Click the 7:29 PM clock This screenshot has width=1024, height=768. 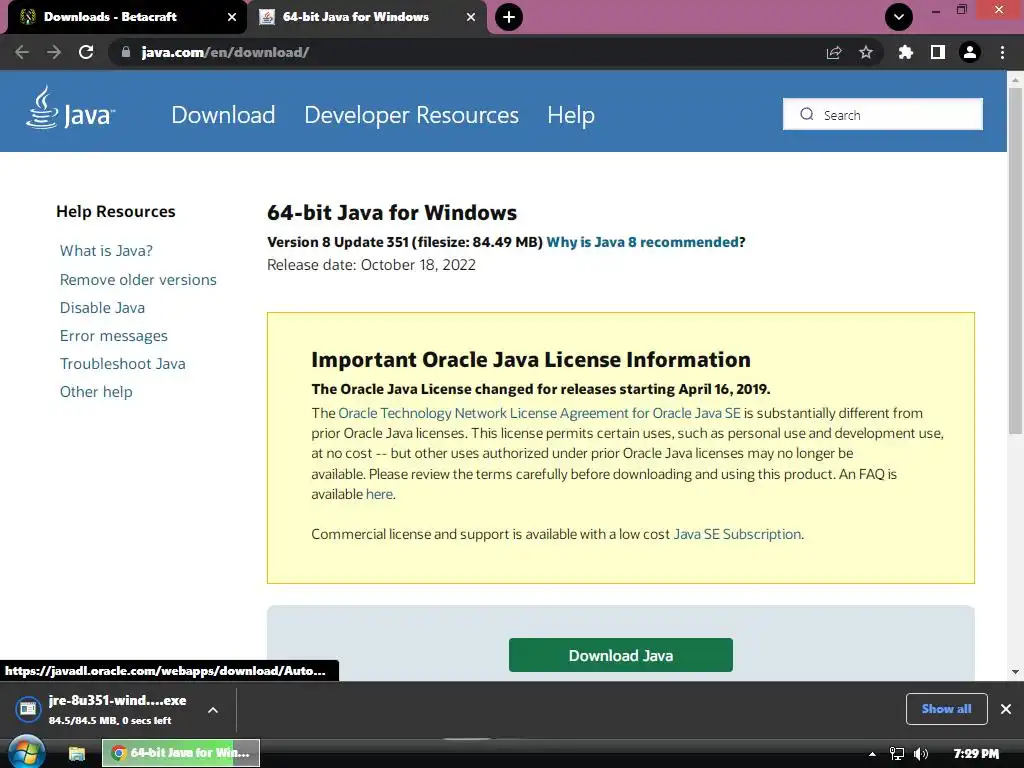(976, 754)
